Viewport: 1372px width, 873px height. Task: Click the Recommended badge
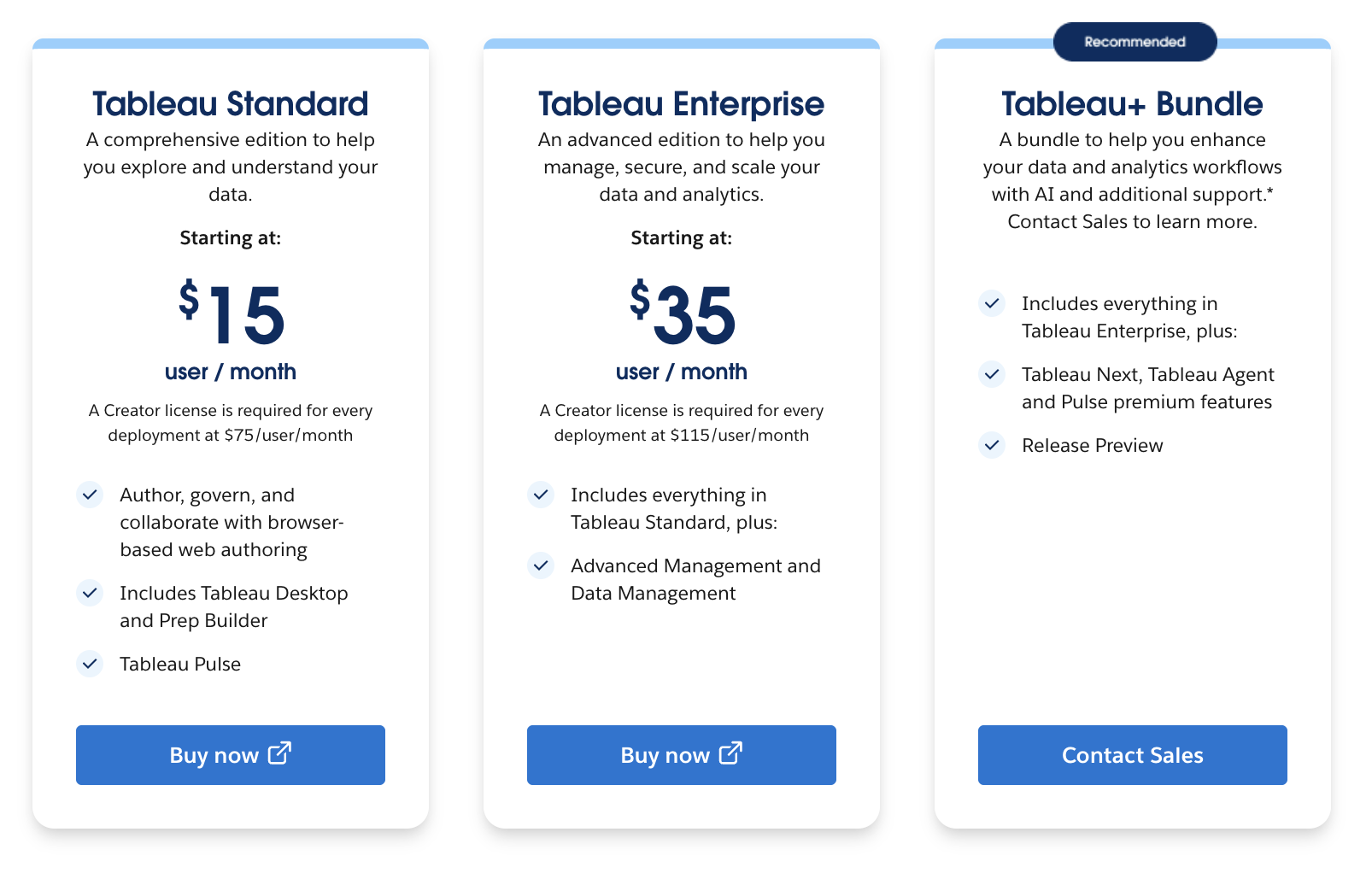point(1135,42)
